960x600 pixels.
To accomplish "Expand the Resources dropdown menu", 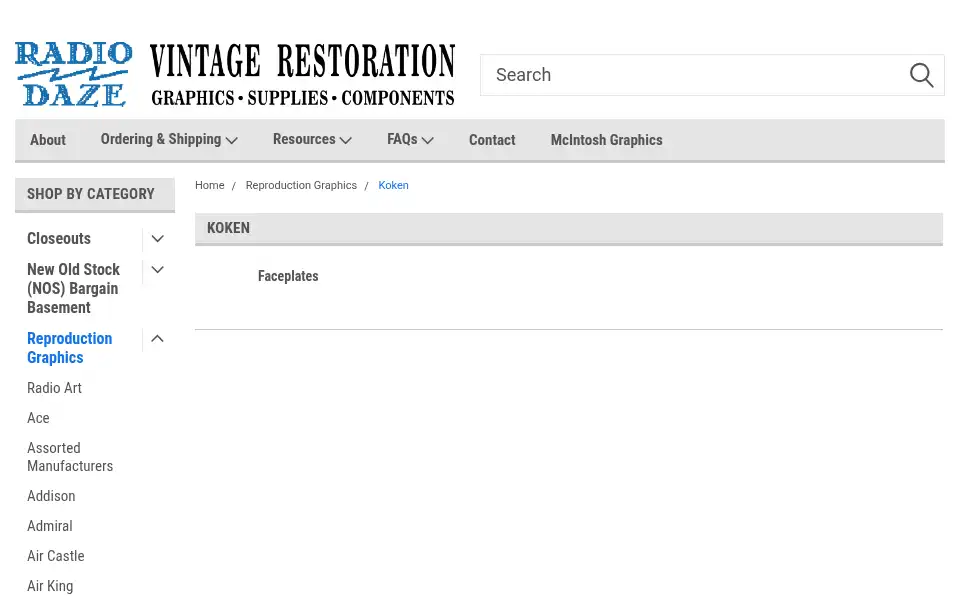I will click(x=312, y=140).
